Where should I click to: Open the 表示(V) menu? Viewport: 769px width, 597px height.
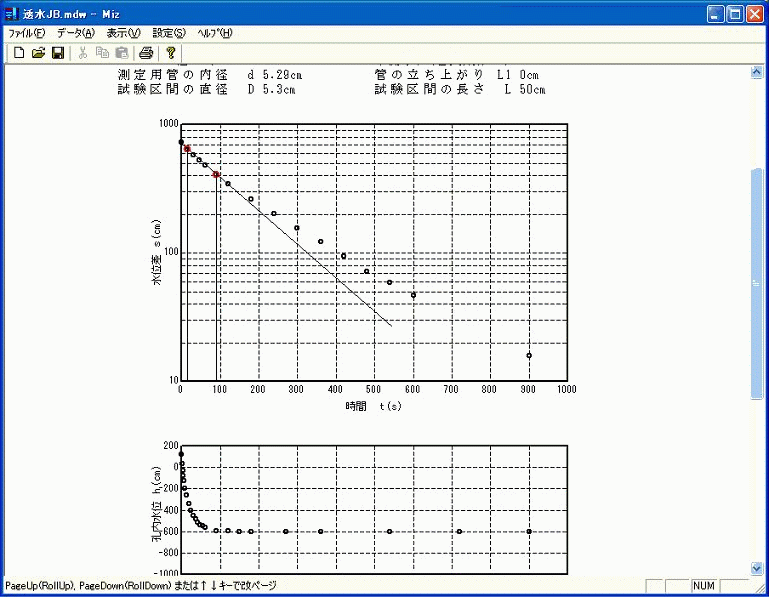click(x=123, y=33)
